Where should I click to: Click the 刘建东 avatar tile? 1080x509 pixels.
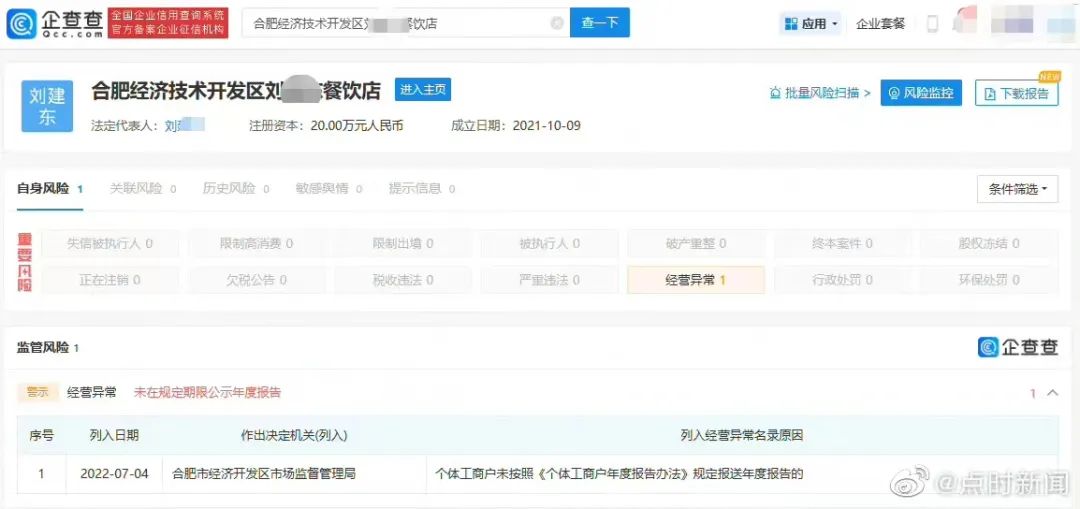point(47,106)
